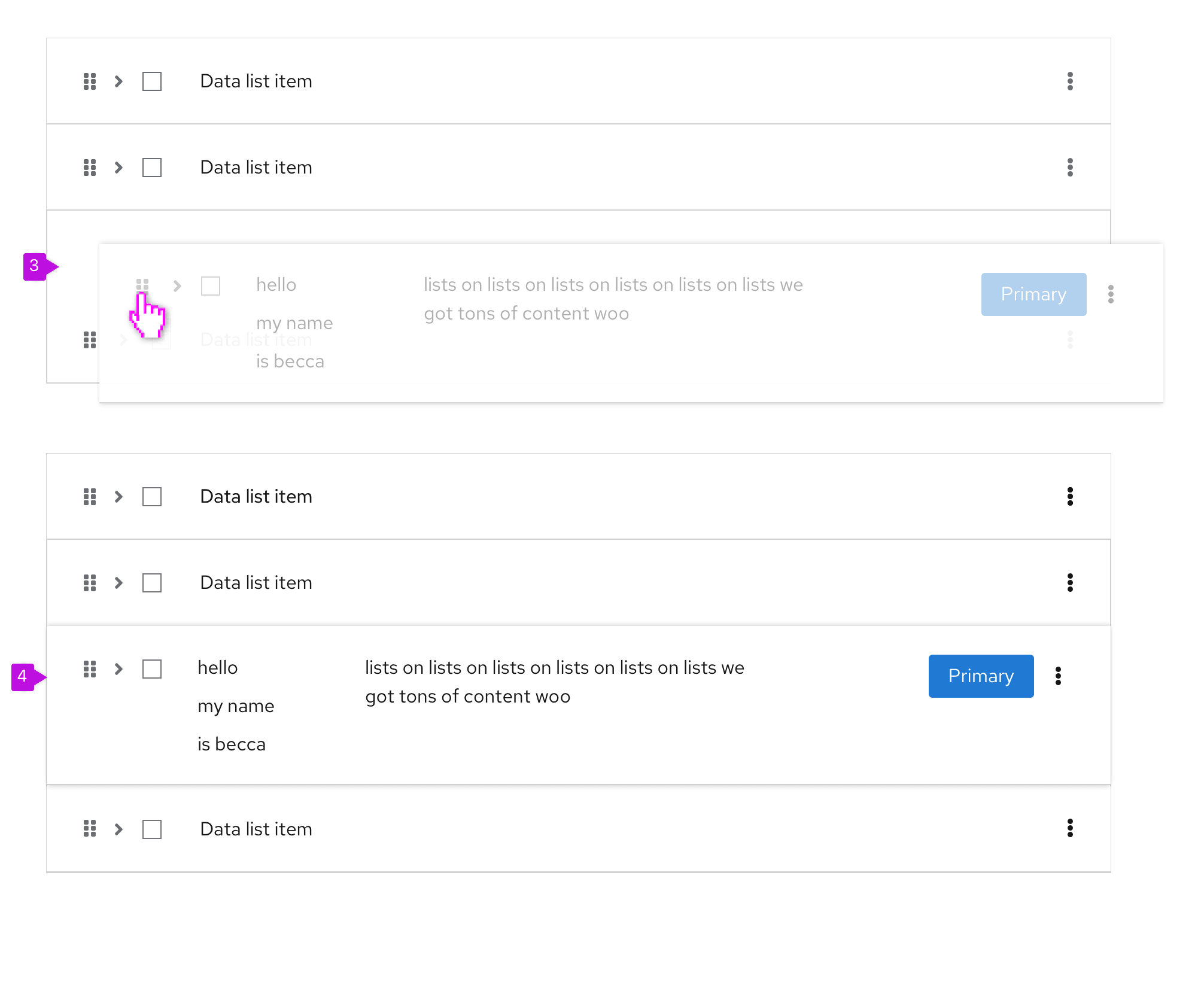Expand the first row of the lower list

tap(118, 497)
